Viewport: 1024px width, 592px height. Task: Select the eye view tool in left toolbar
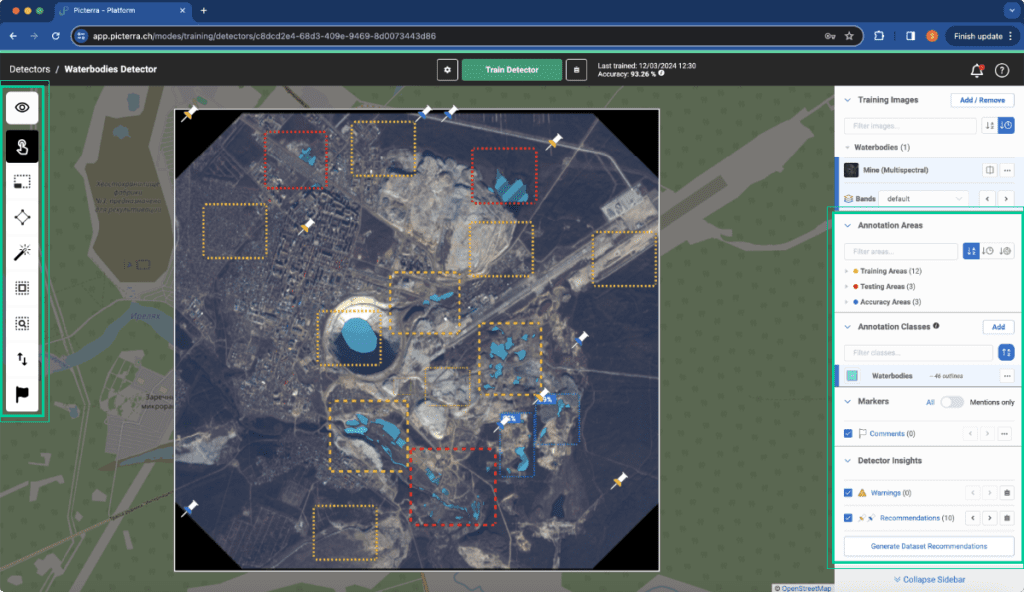[22, 108]
